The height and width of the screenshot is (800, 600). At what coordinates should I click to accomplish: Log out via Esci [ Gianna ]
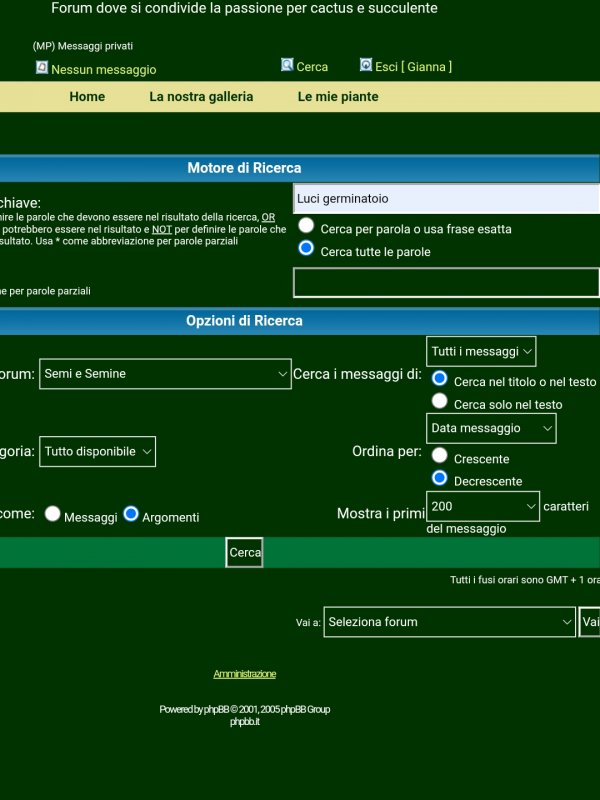(x=413, y=67)
